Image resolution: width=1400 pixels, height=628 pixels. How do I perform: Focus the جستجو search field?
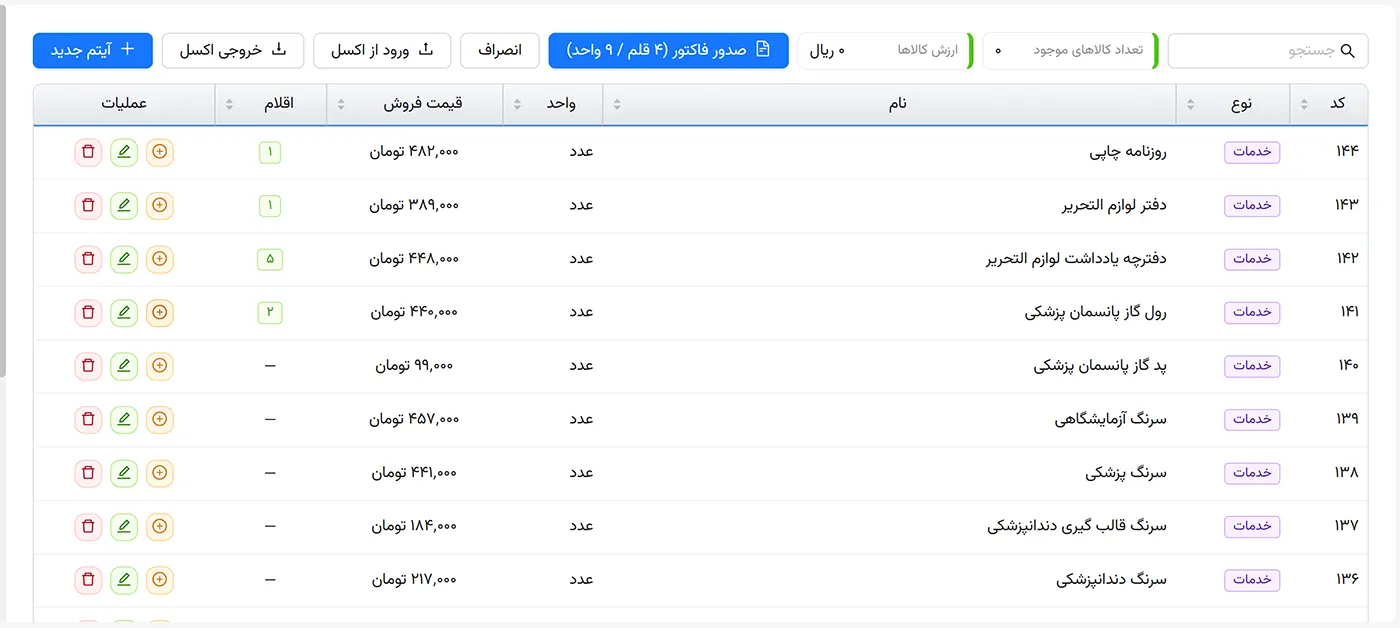coord(1268,50)
